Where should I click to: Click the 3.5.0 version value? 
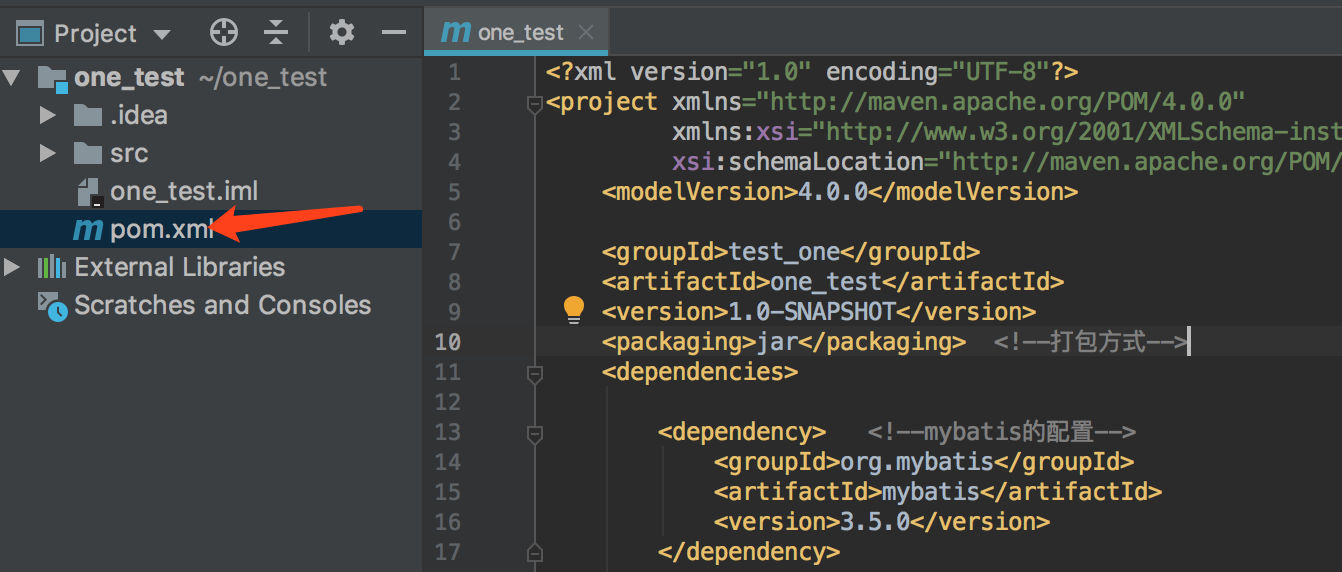[875, 522]
